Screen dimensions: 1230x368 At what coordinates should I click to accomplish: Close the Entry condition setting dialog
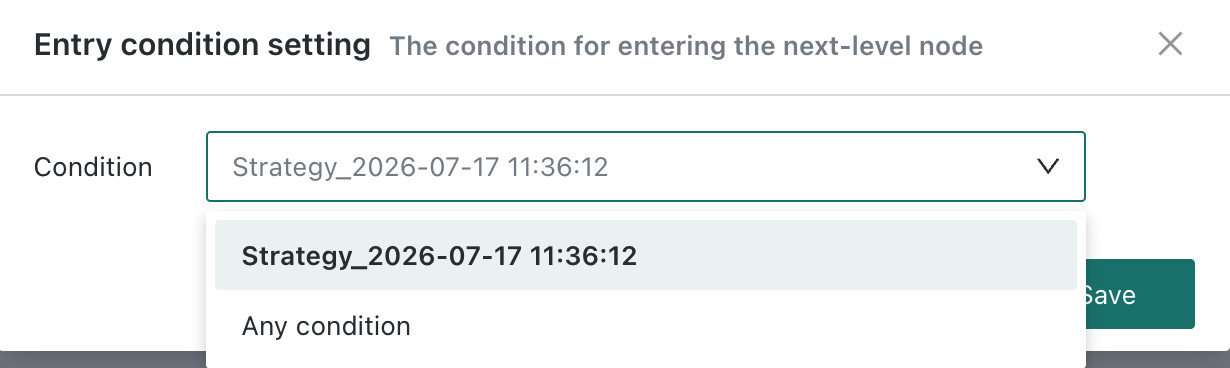[1170, 44]
